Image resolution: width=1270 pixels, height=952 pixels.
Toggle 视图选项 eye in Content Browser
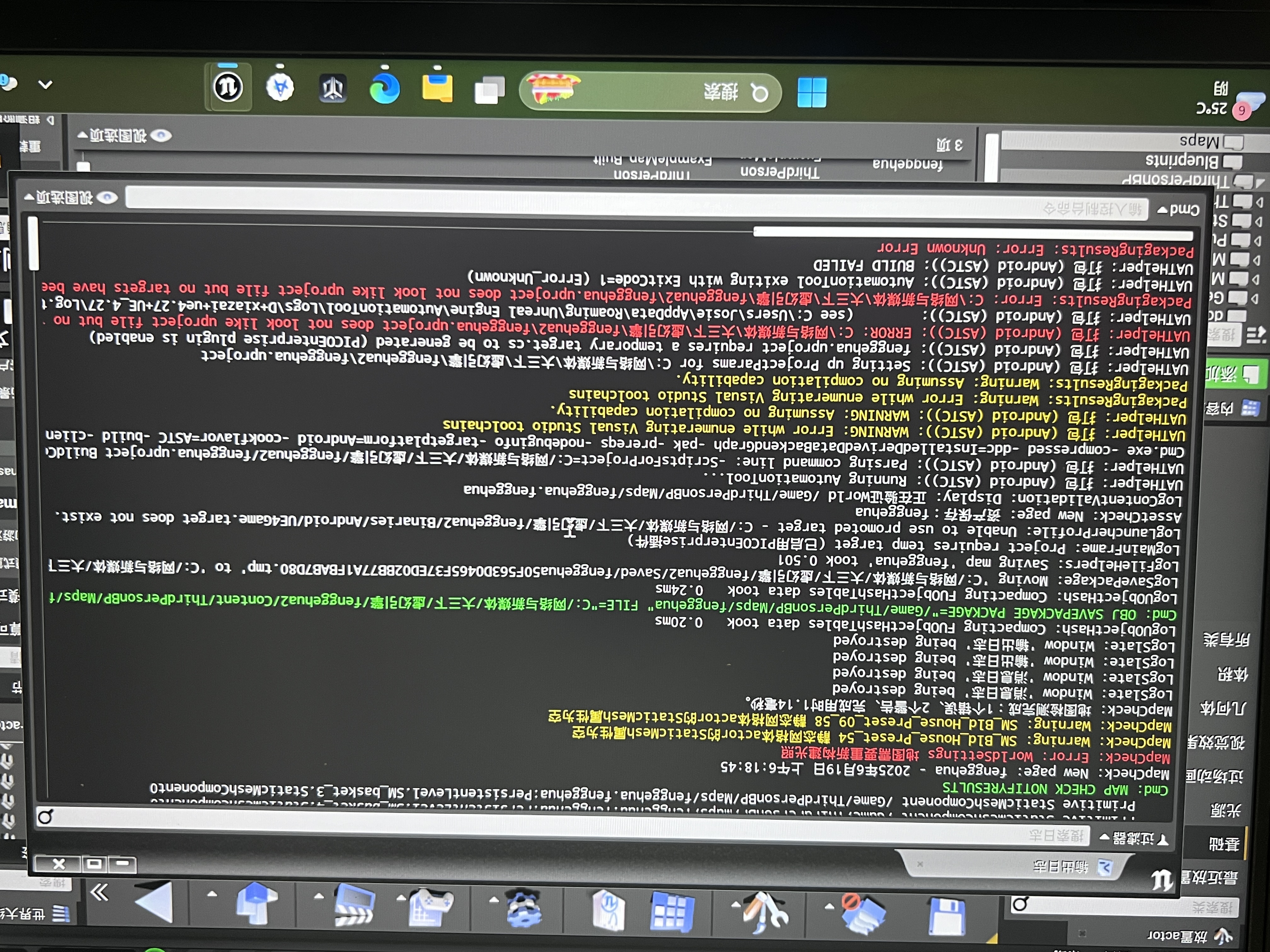pos(161,136)
